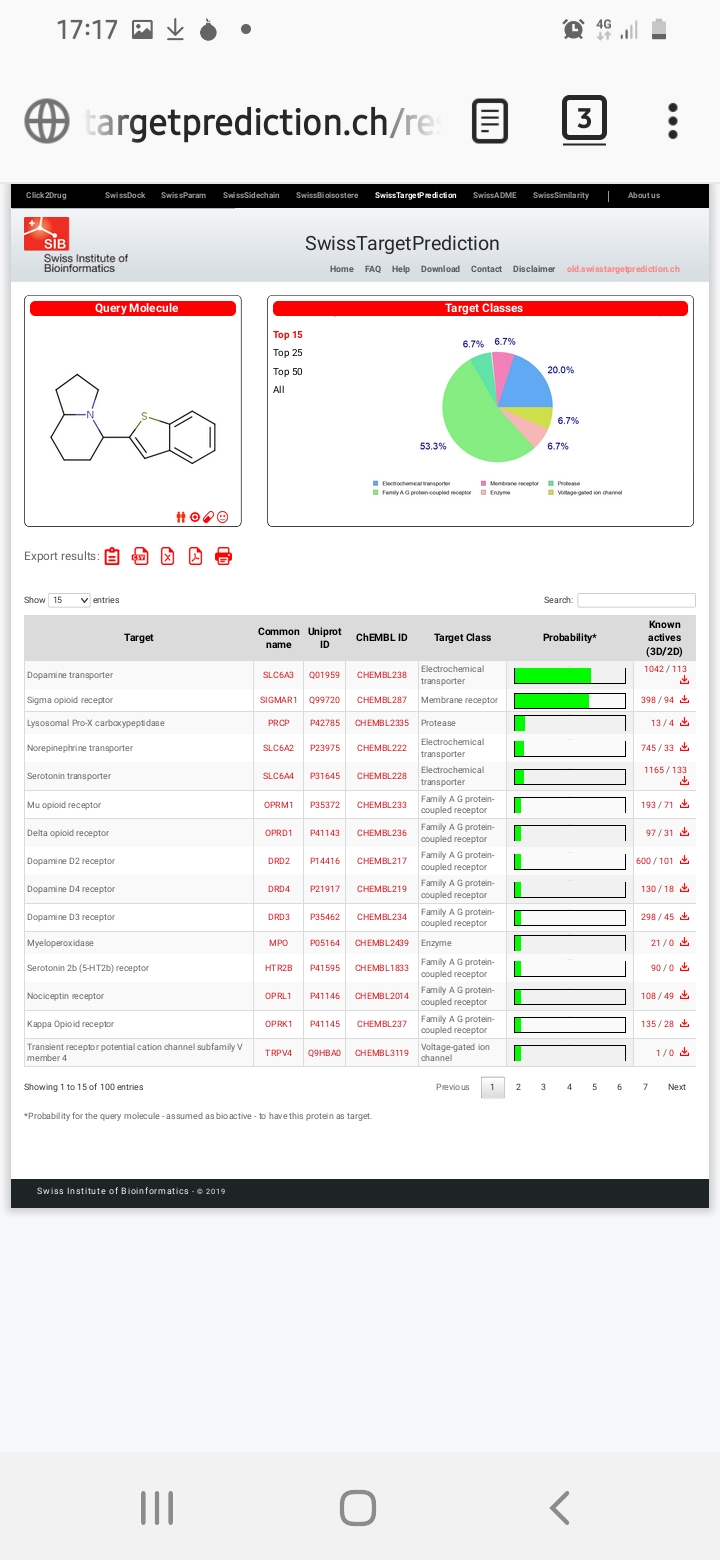Viewport: 720px width, 1560px height.
Task: Tap the browser address bar URL
Action: [262, 121]
